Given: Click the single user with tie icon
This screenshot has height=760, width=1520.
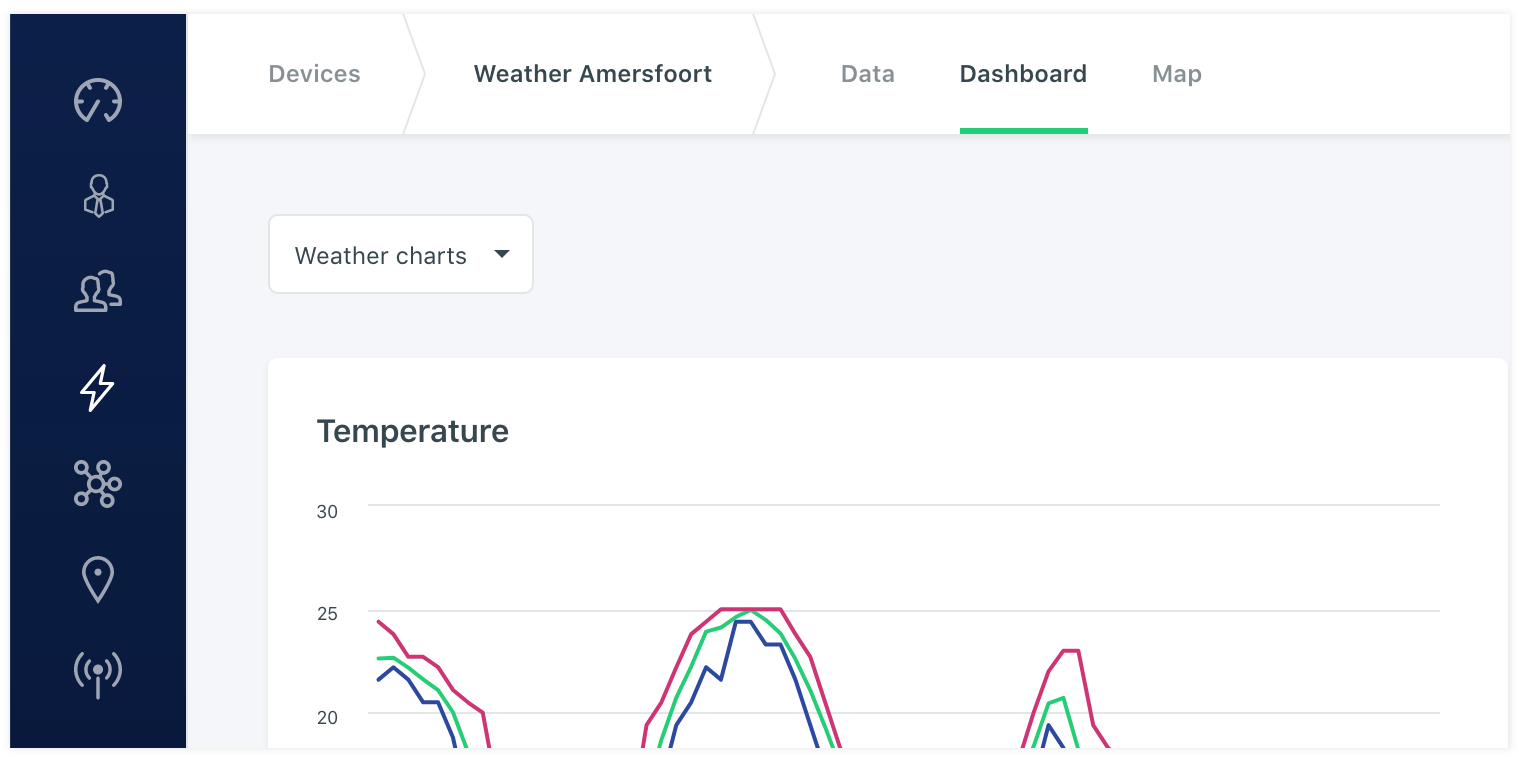Looking at the screenshot, I should [x=98, y=196].
